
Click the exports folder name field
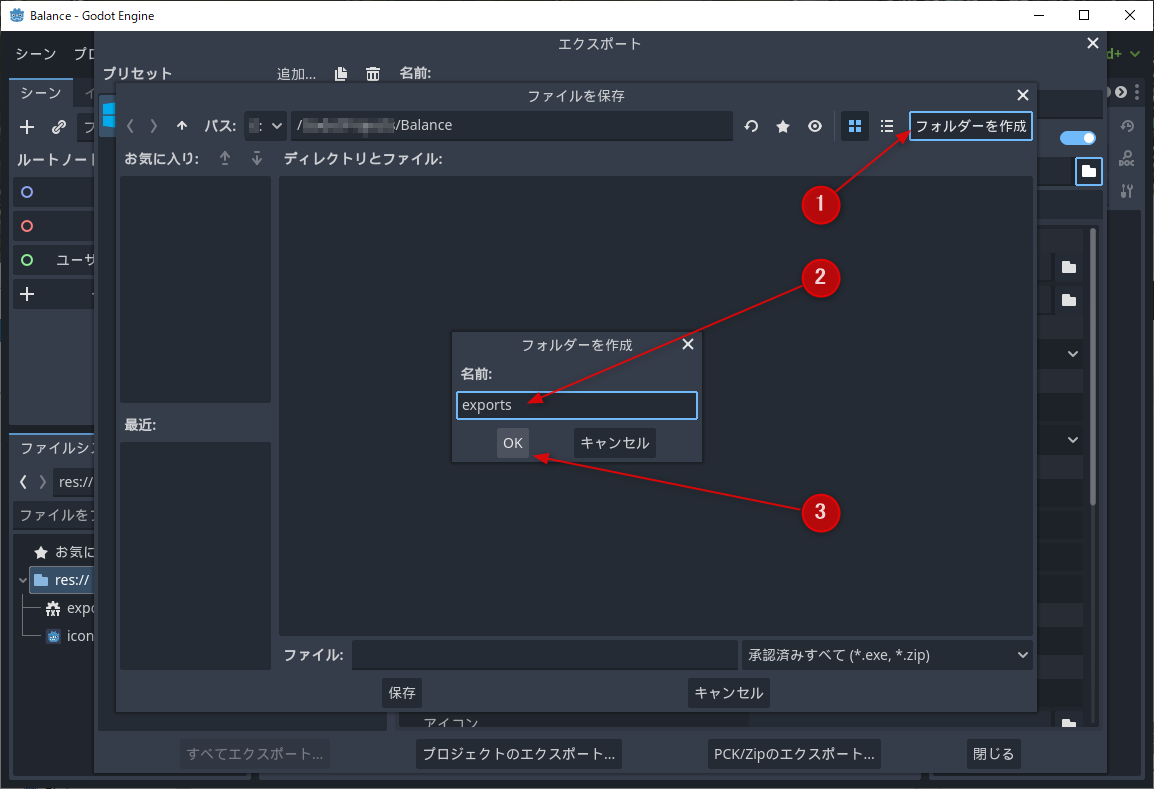576,405
